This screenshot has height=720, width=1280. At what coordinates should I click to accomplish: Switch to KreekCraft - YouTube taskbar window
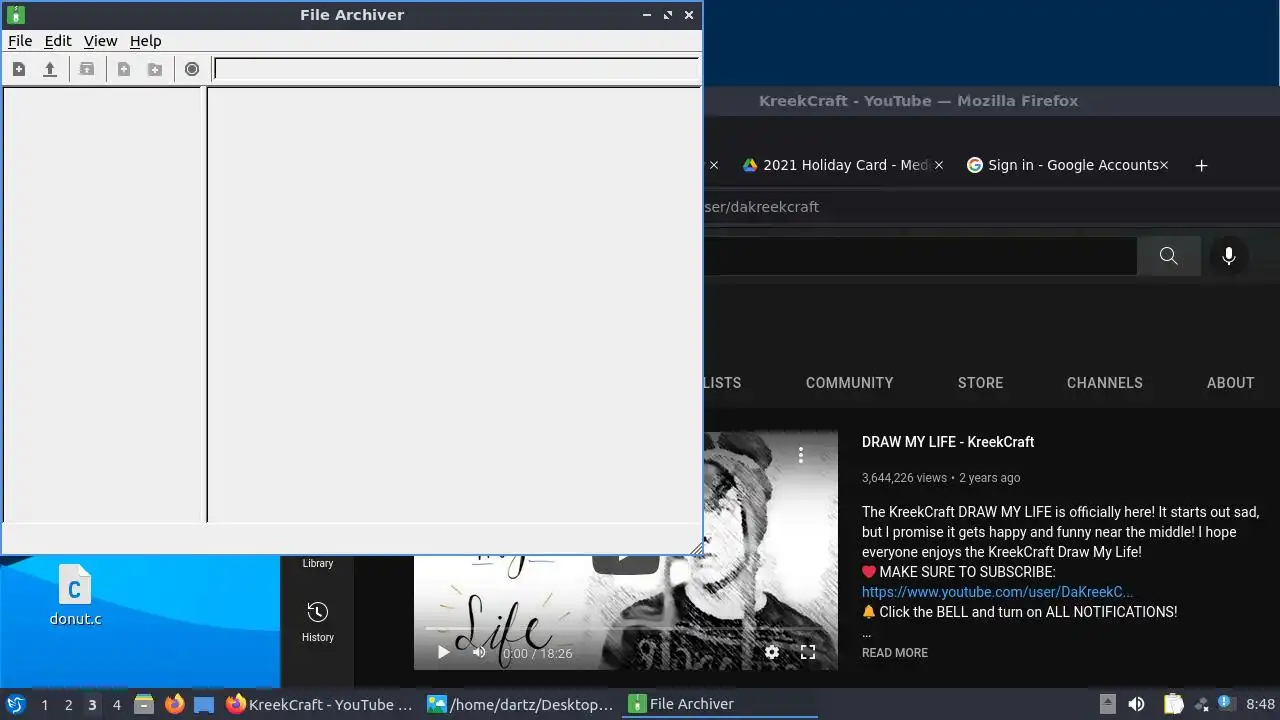pyautogui.click(x=320, y=705)
